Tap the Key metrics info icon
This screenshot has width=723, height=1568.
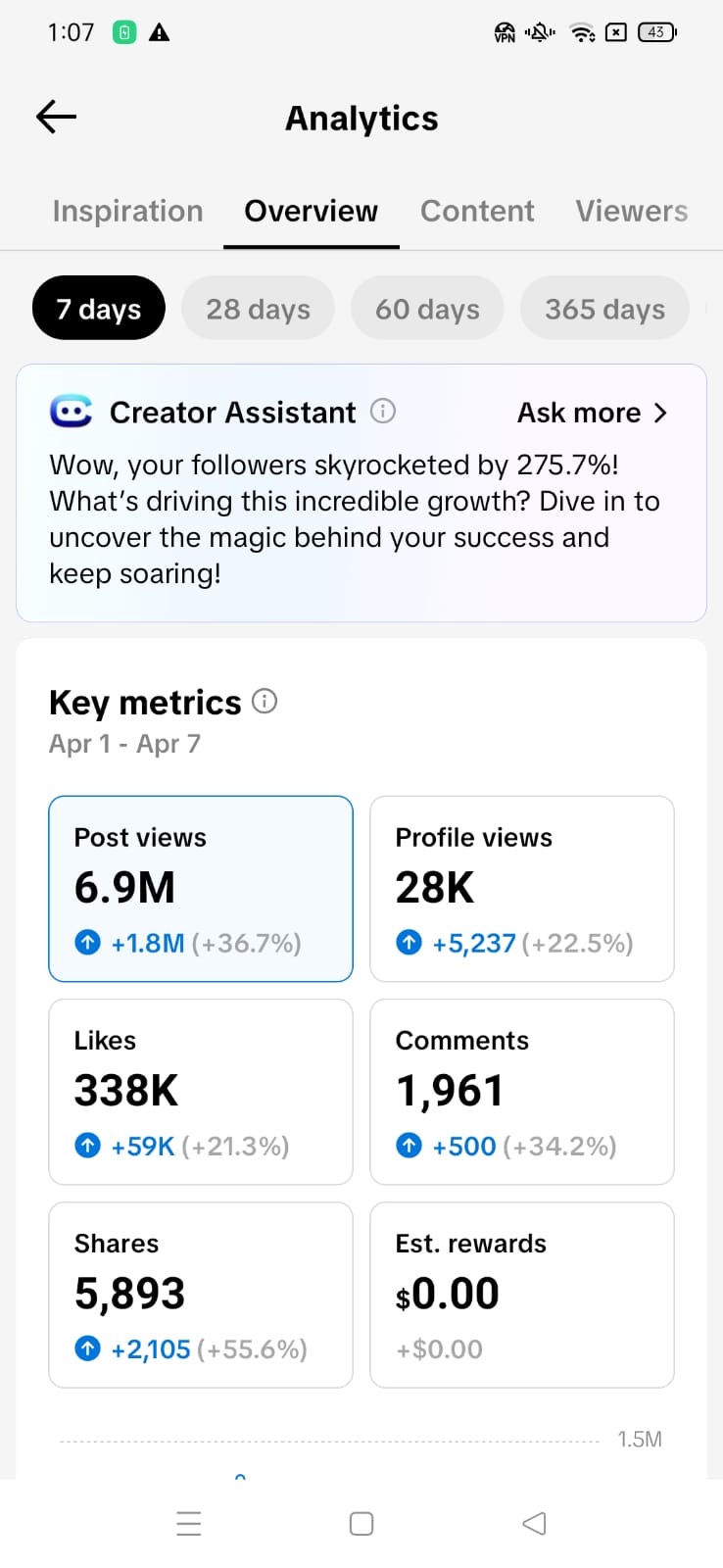(x=265, y=702)
